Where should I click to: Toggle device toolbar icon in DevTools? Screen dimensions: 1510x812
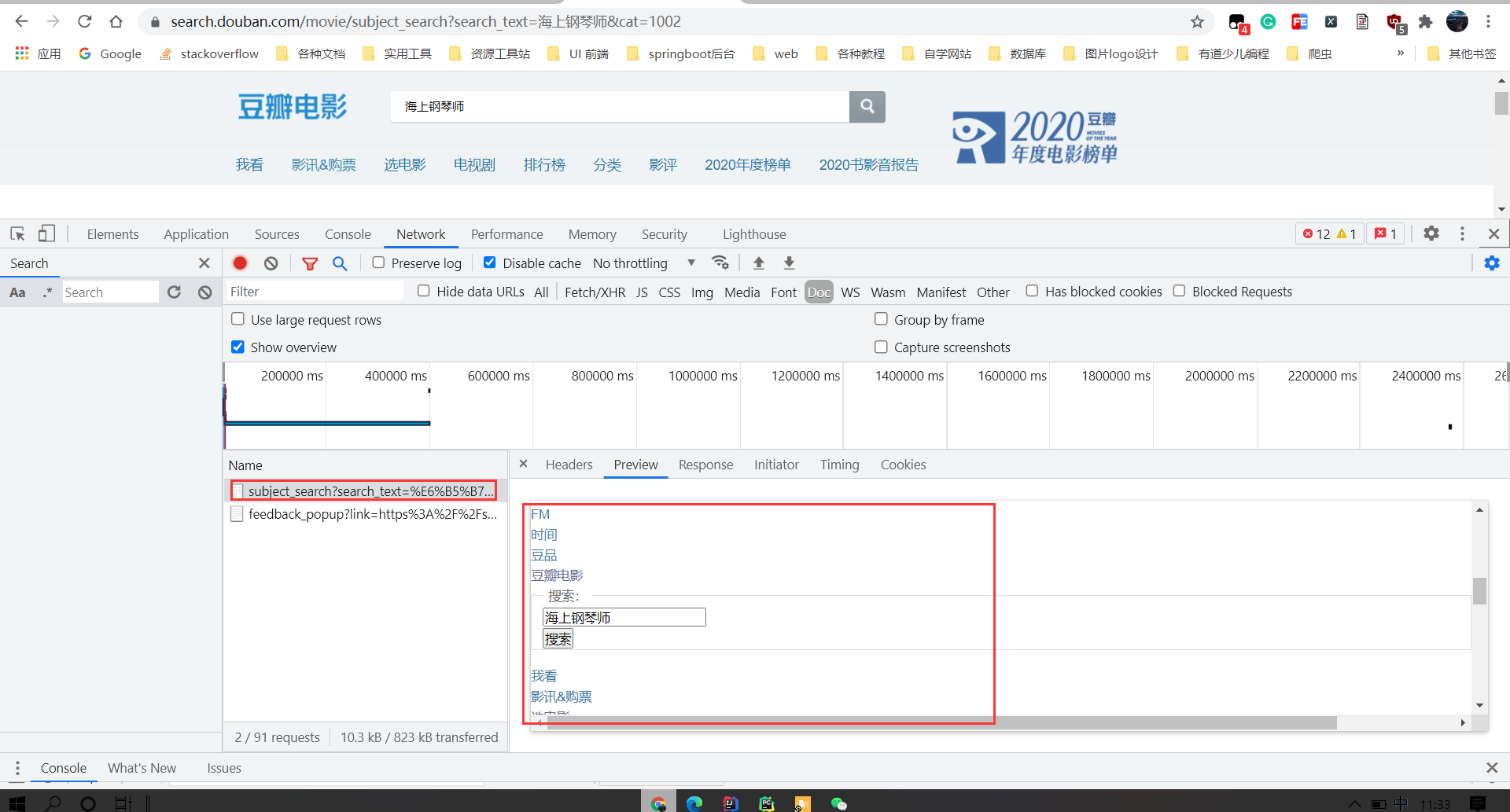coord(47,233)
